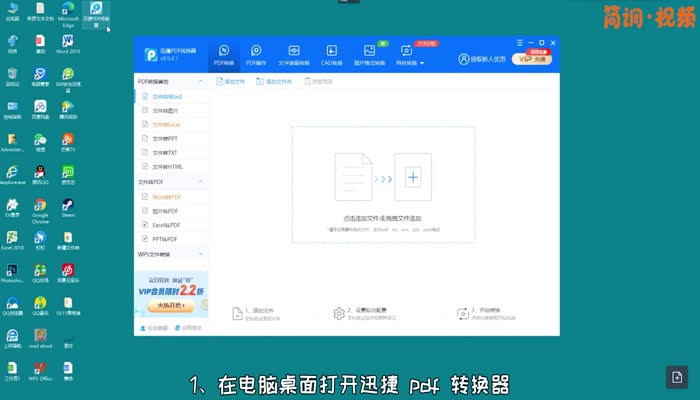Open Microsoft Edge desktop icon

point(68,14)
